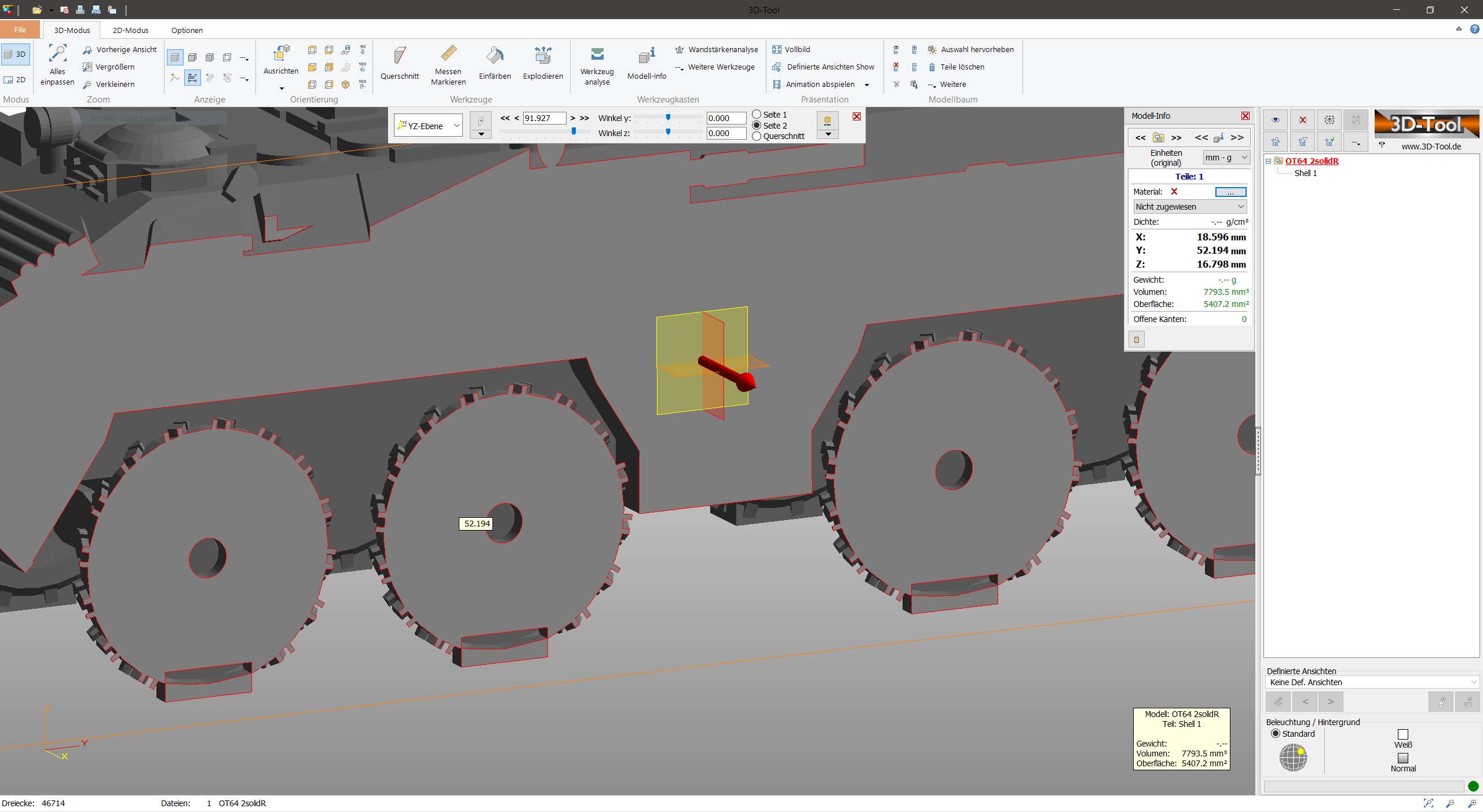Switch to 3D in the Modus group

(x=16, y=54)
